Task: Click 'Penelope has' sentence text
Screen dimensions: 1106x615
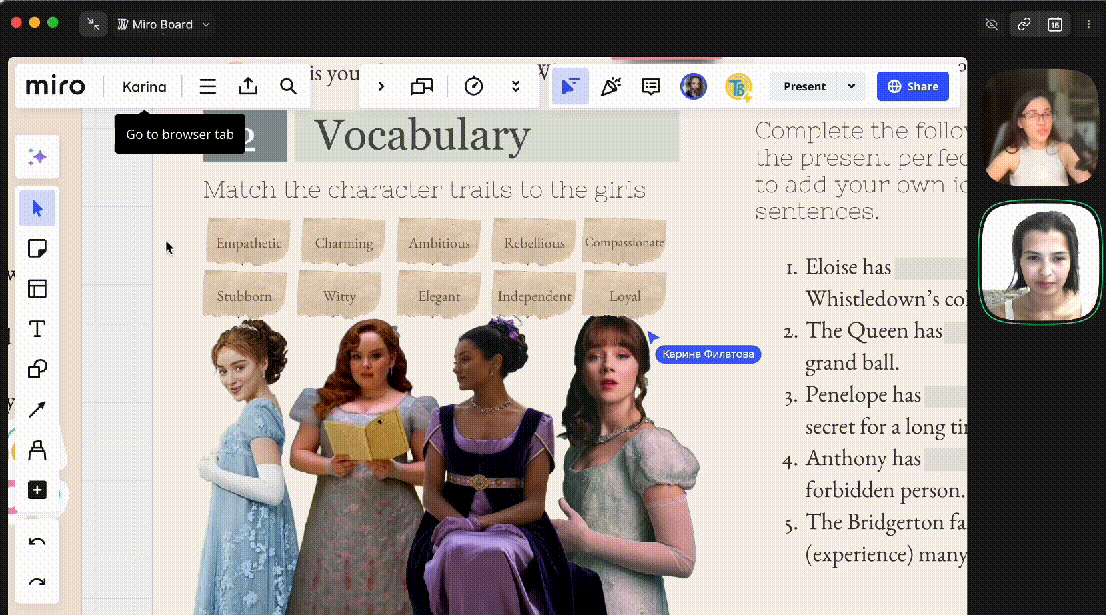Action: 863,395
